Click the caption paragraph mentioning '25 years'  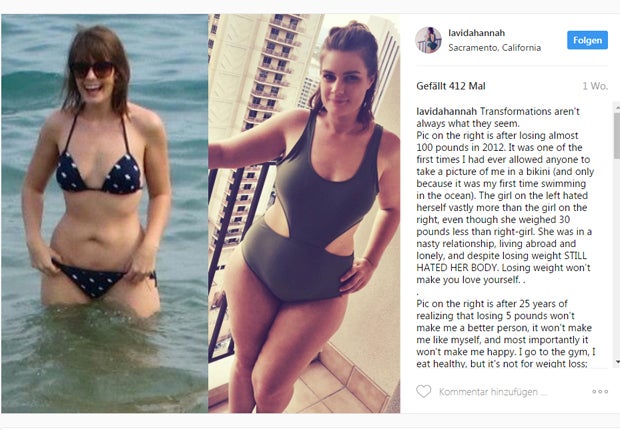(505, 333)
